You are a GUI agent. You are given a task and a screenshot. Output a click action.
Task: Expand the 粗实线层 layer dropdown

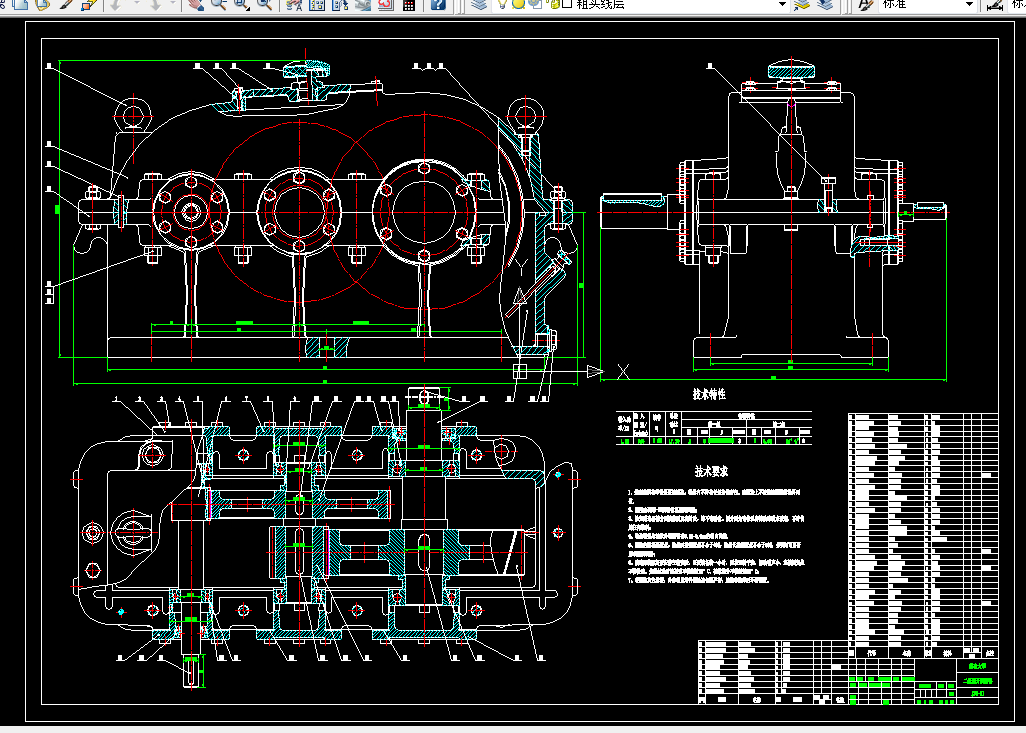coord(781,5)
